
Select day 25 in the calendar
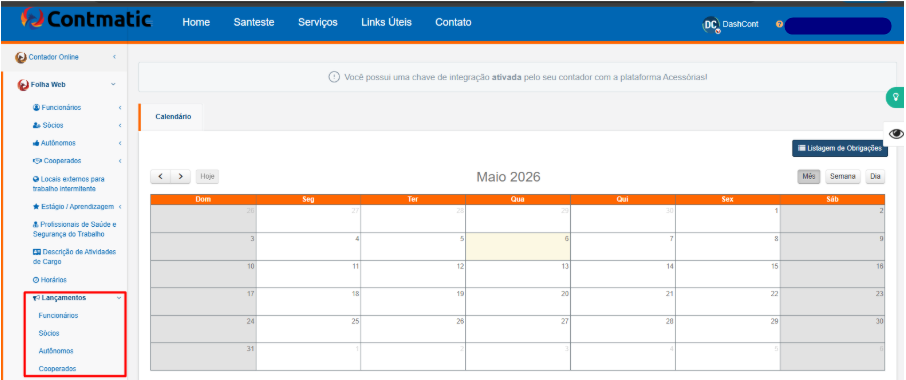[x=308, y=329]
